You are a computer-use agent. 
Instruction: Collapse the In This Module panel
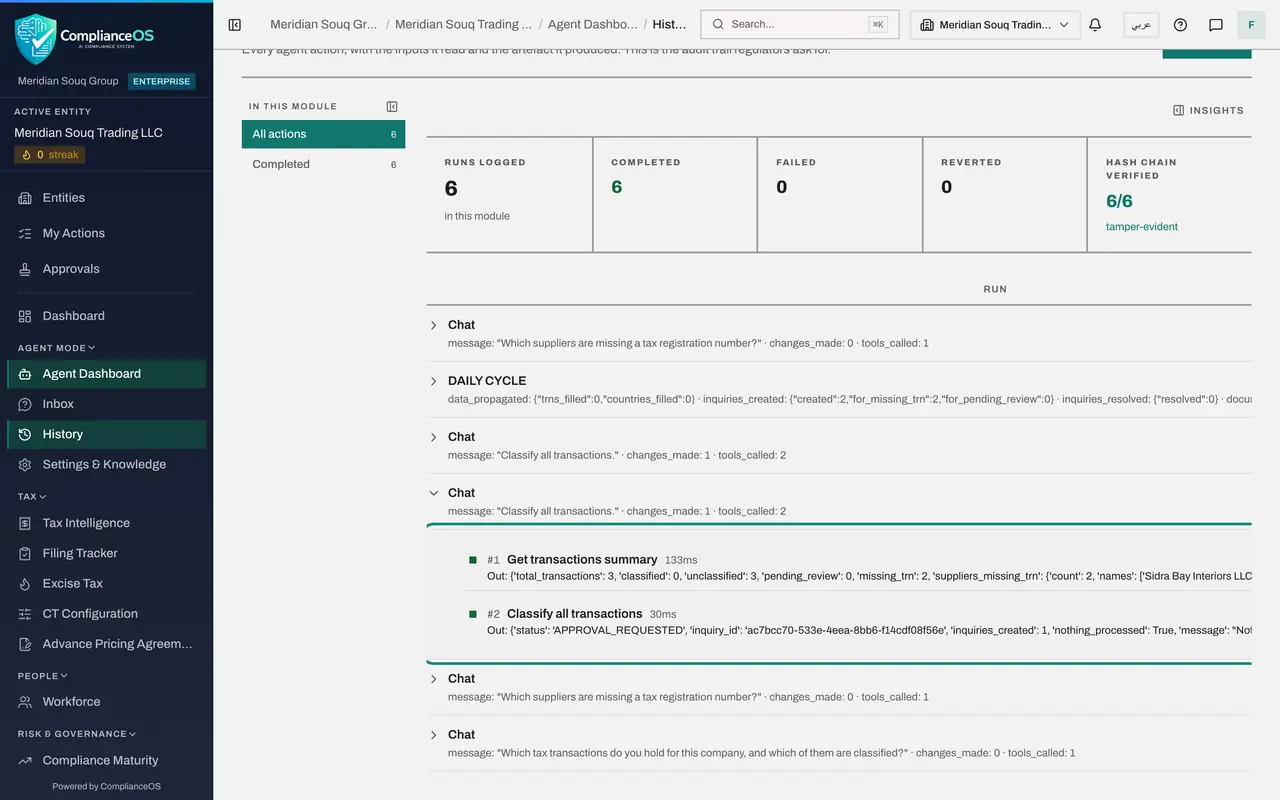pos(392,106)
